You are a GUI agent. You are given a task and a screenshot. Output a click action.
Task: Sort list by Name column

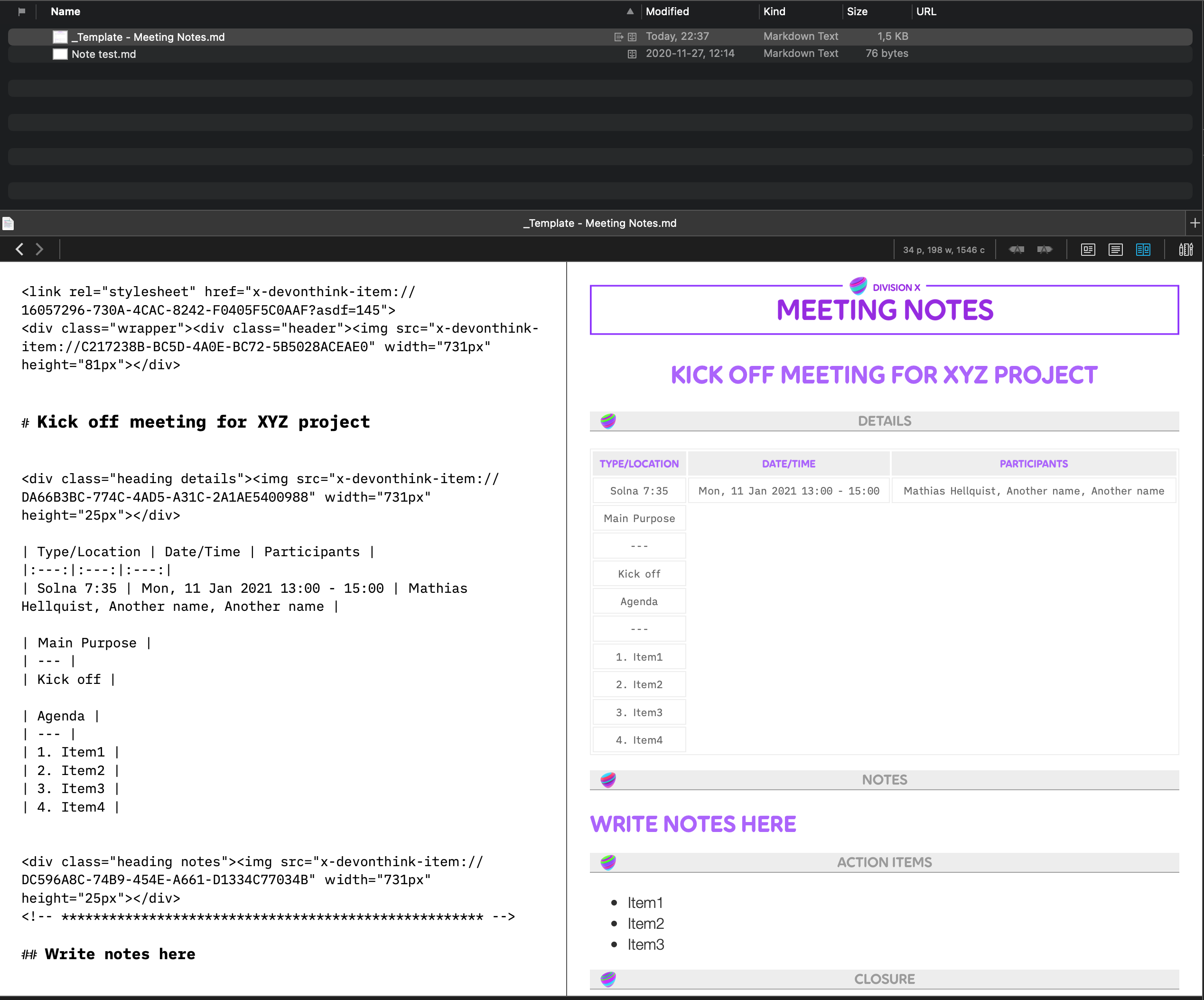click(x=65, y=11)
